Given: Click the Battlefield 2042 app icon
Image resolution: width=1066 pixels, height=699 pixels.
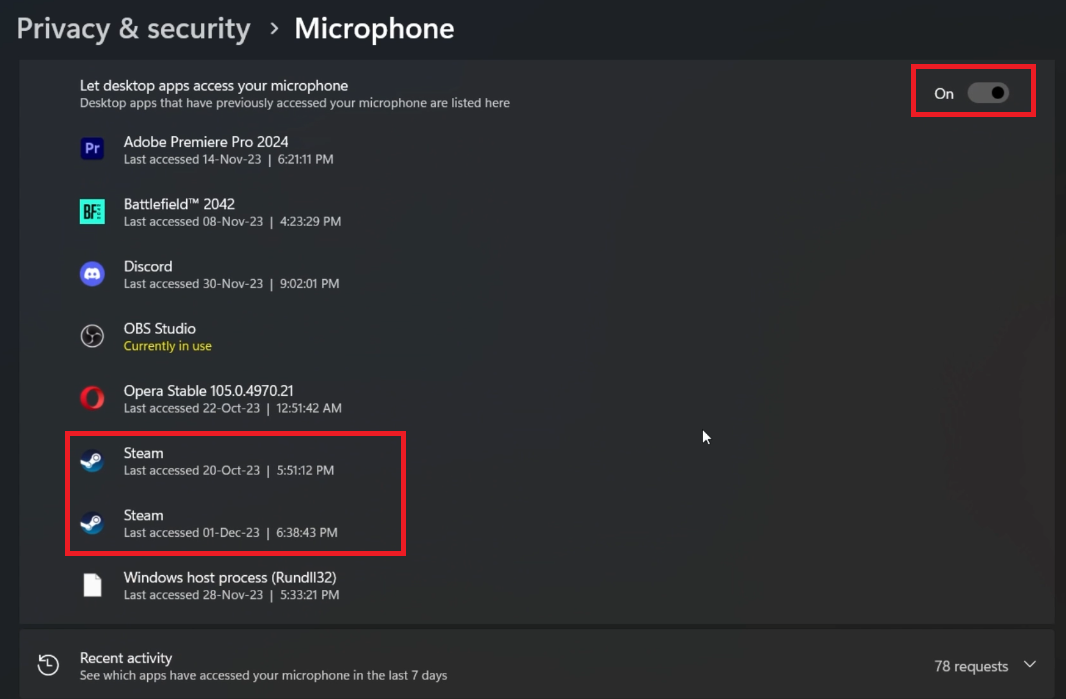Looking at the screenshot, I should point(92,211).
